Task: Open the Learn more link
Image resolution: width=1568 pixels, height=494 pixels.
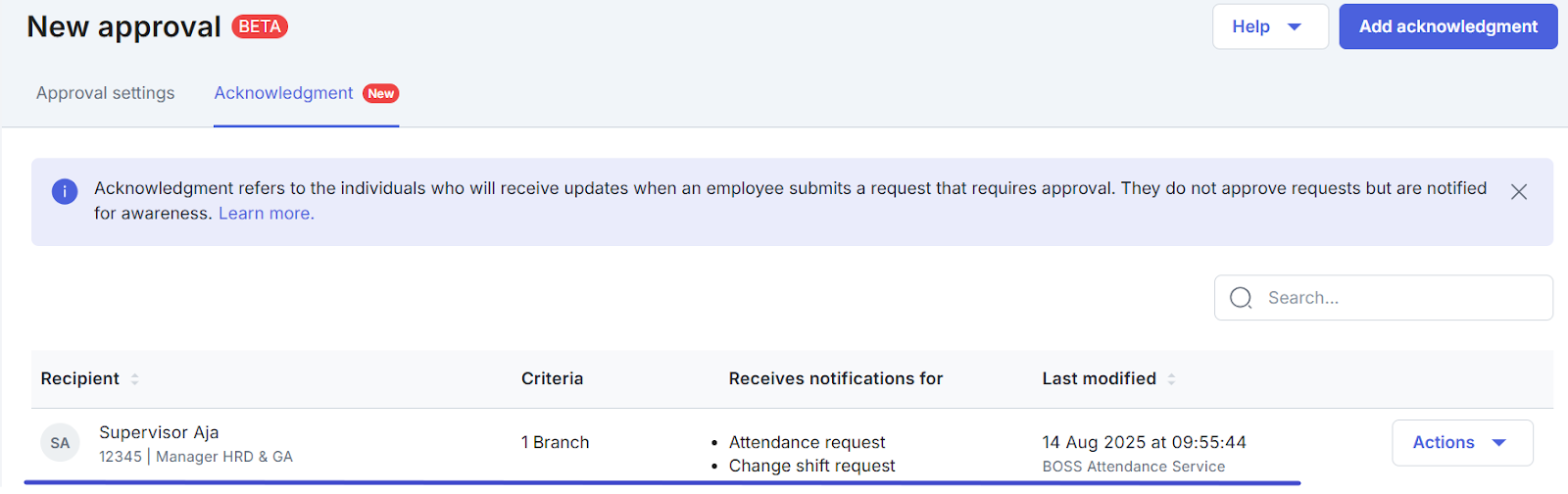Action: coord(266,214)
